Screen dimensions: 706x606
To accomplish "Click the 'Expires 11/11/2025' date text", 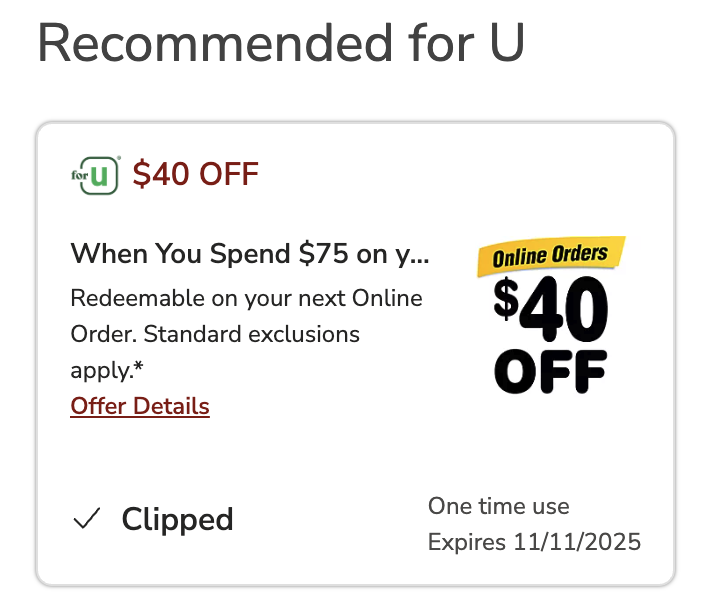I will 534,542.
